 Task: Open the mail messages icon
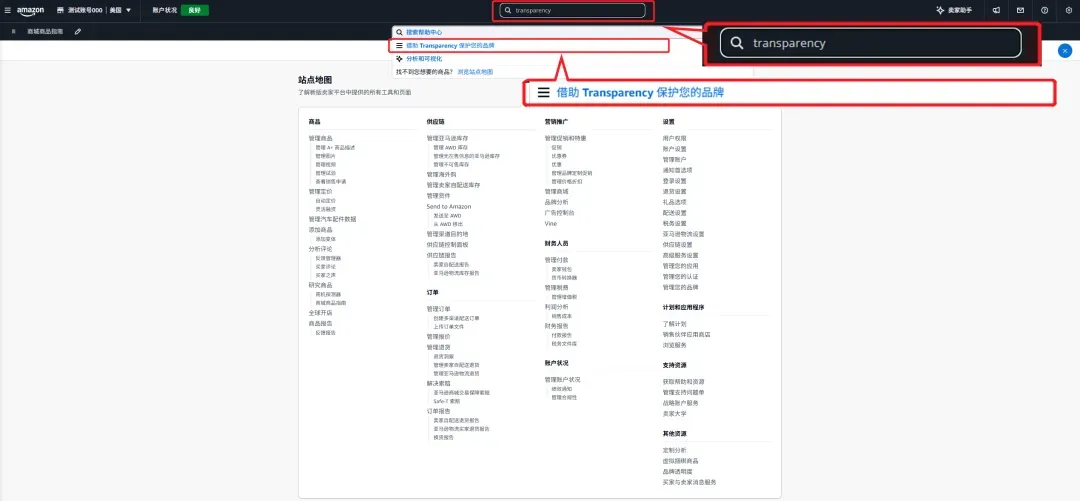pyautogui.click(x=1021, y=10)
